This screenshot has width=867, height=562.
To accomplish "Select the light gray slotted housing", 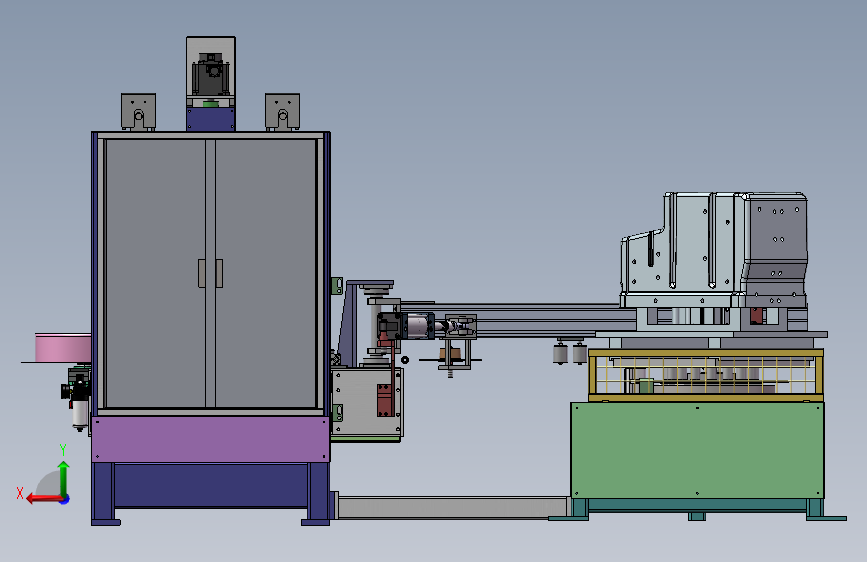I will (x=681, y=249).
